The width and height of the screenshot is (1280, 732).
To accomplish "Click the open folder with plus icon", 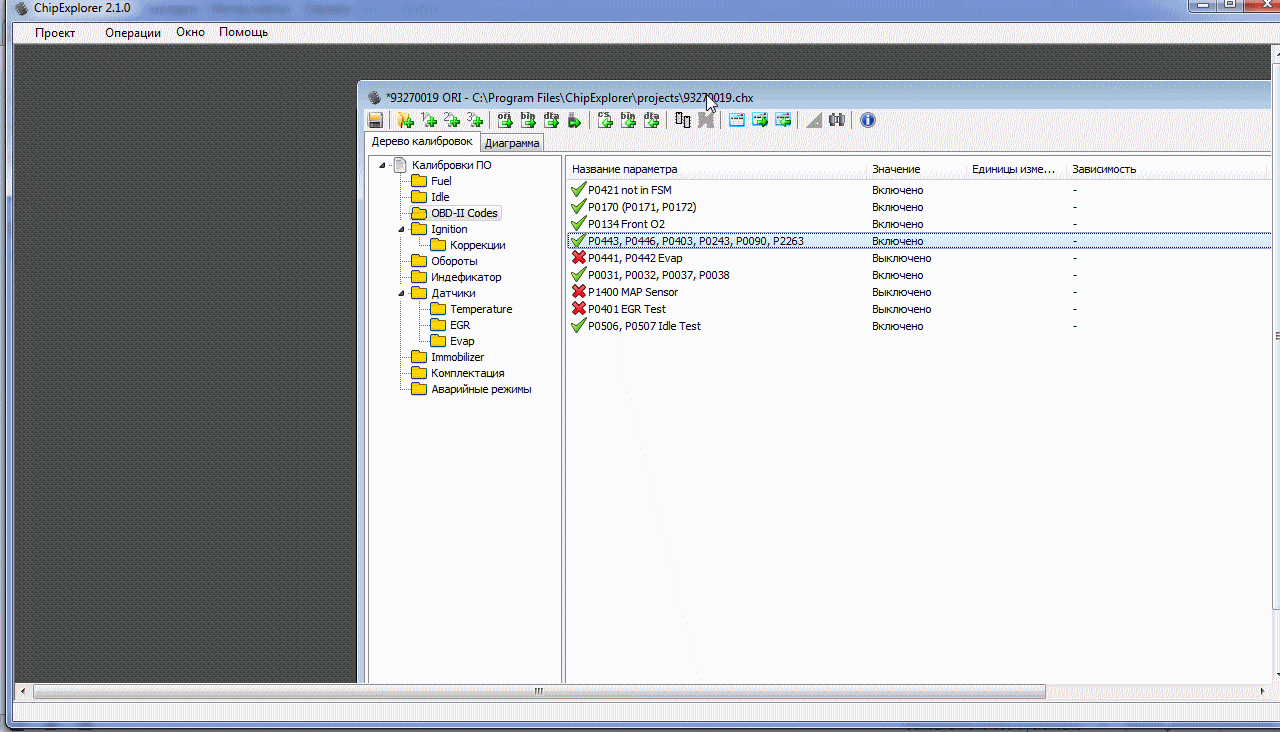I will tap(405, 120).
